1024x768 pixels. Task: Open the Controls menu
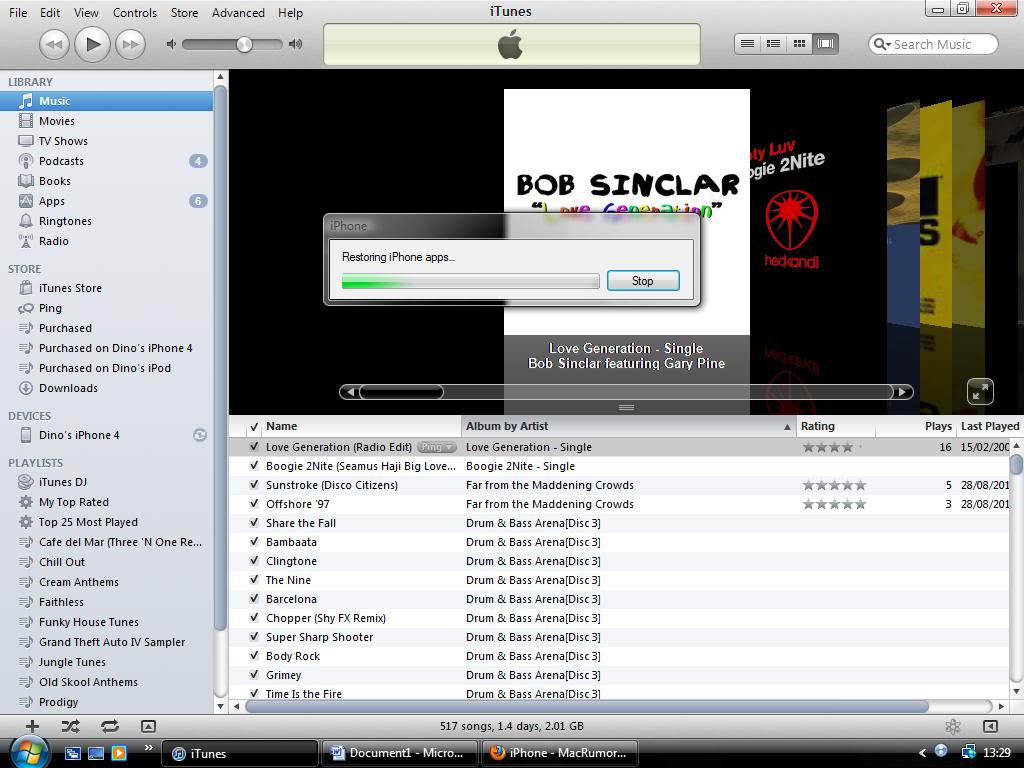click(x=135, y=12)
